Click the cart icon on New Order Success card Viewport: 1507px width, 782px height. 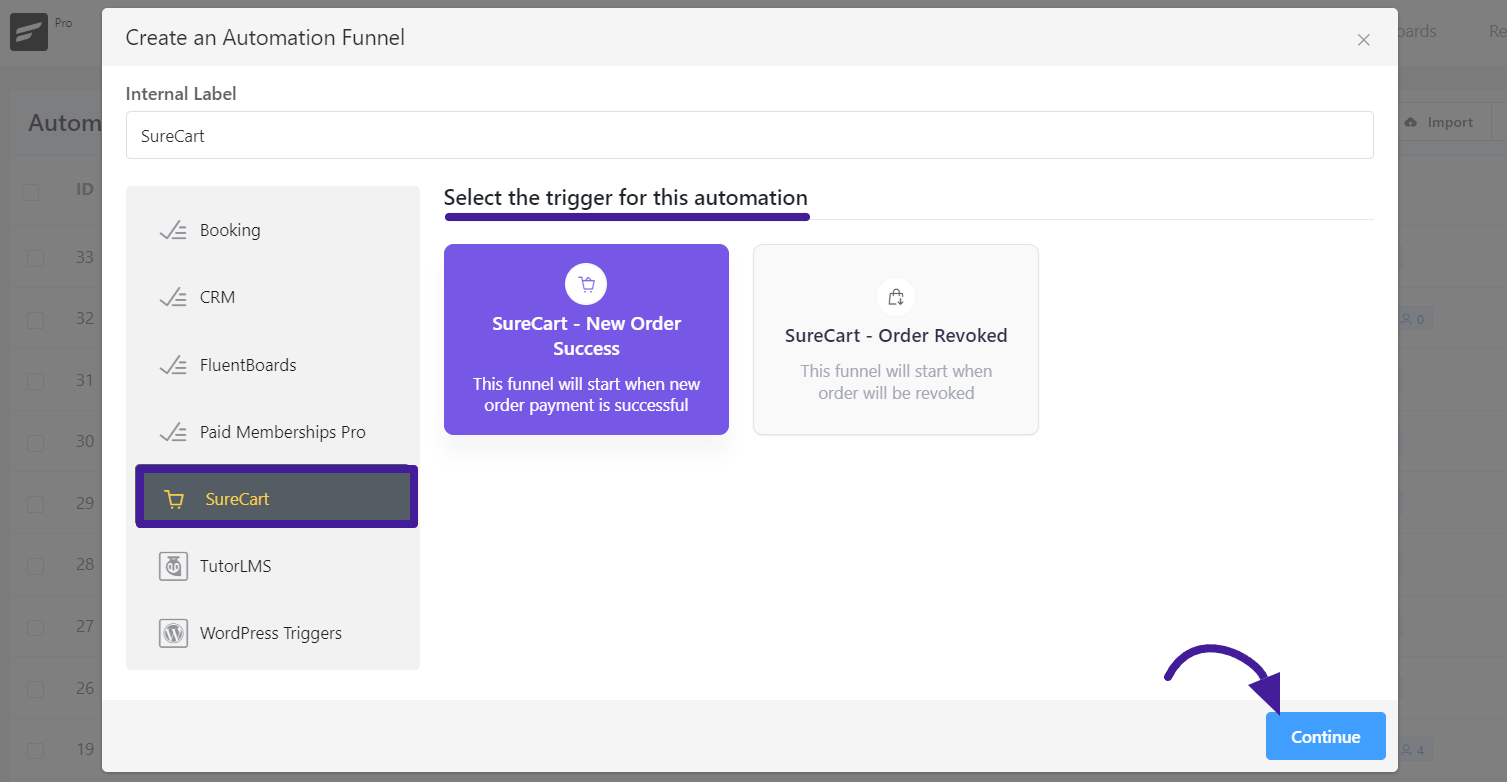pyautogui.click(x=586, y=284)
